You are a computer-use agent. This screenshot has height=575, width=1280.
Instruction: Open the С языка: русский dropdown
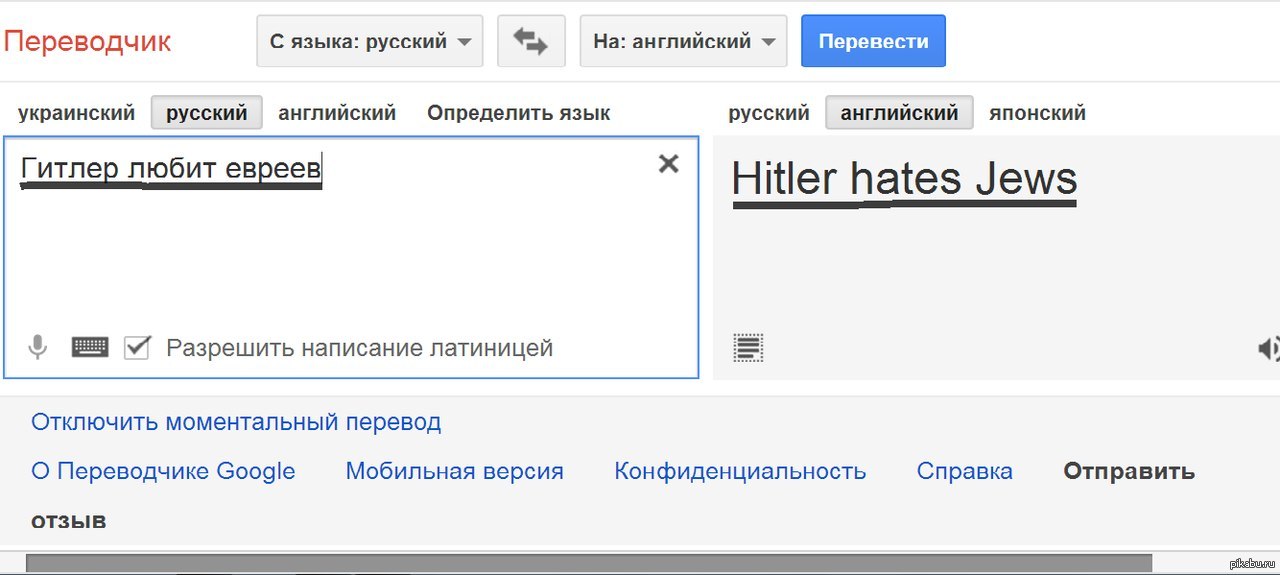(x=370, y=41)
